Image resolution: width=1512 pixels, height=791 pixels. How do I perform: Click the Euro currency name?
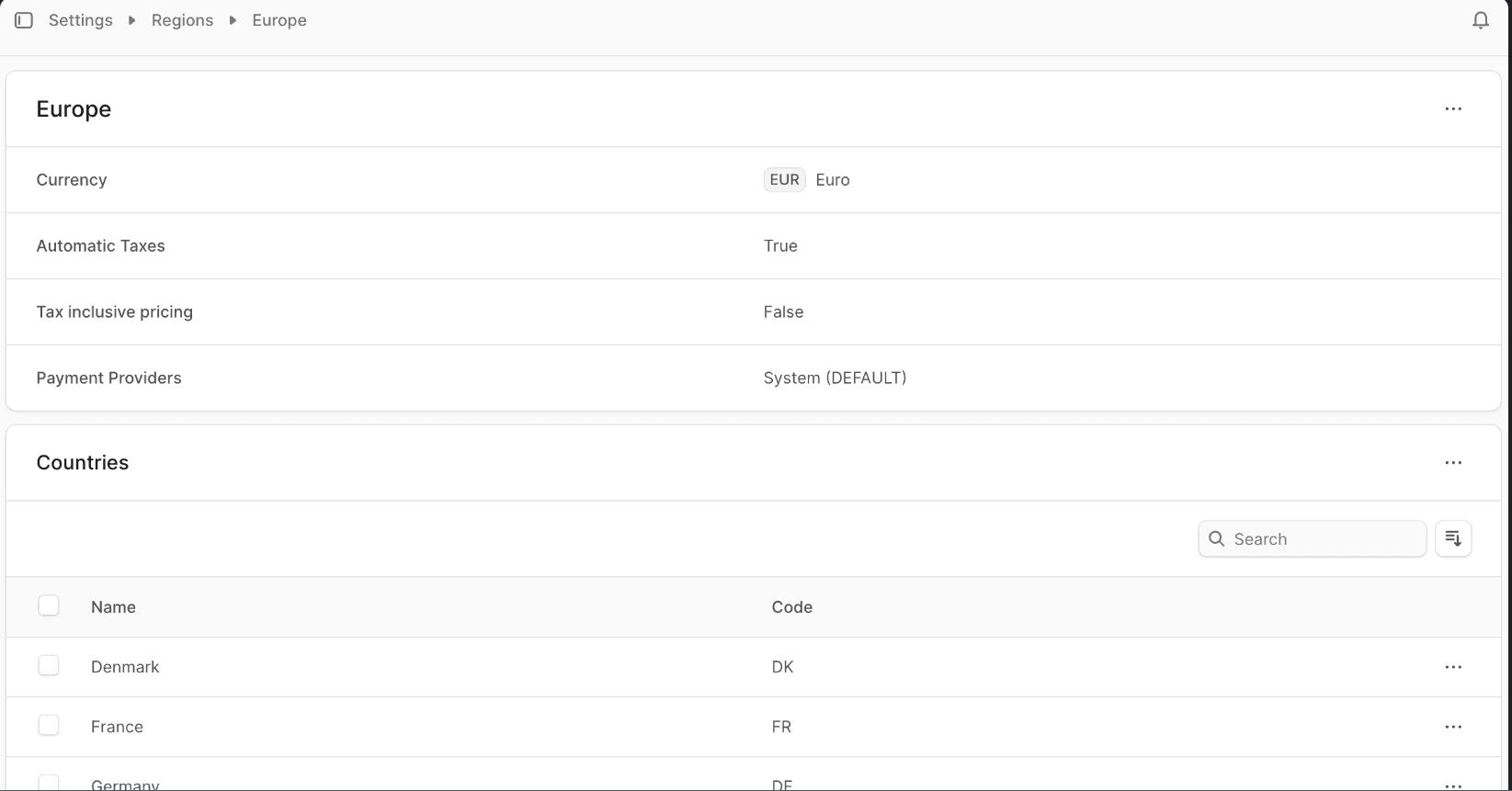click(833, 180)
